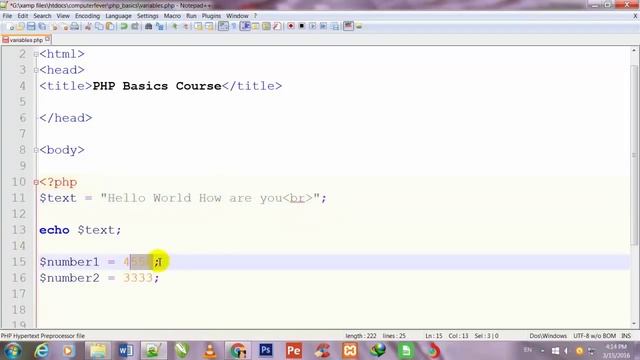Image resolution: width=640 pixels, height=360 pixels.
Task: Toggle INS insert mode in status bar
Action: coord(626,336)
